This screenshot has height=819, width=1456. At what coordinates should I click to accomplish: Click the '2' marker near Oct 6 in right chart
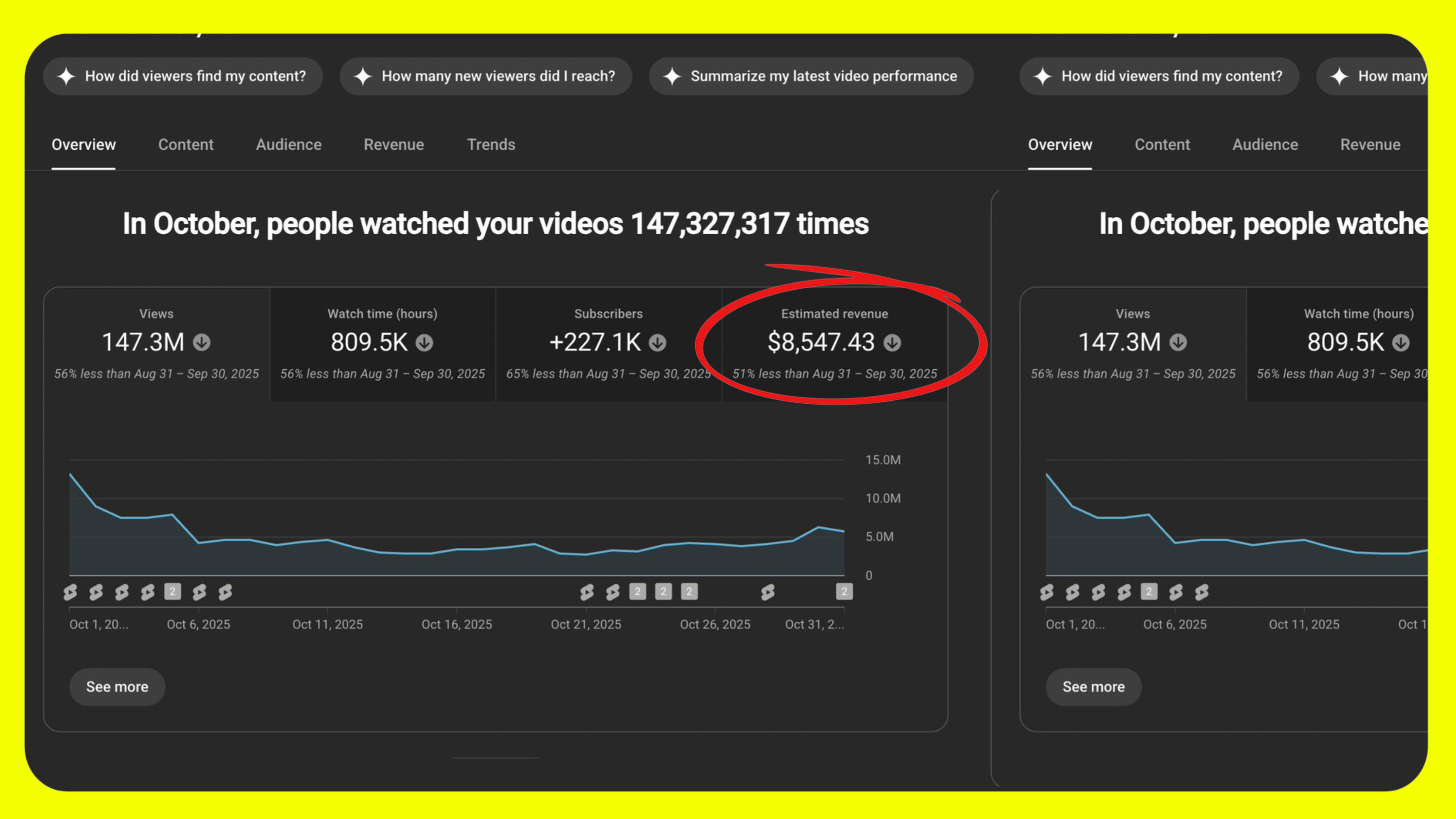(x=1149, y=592)
